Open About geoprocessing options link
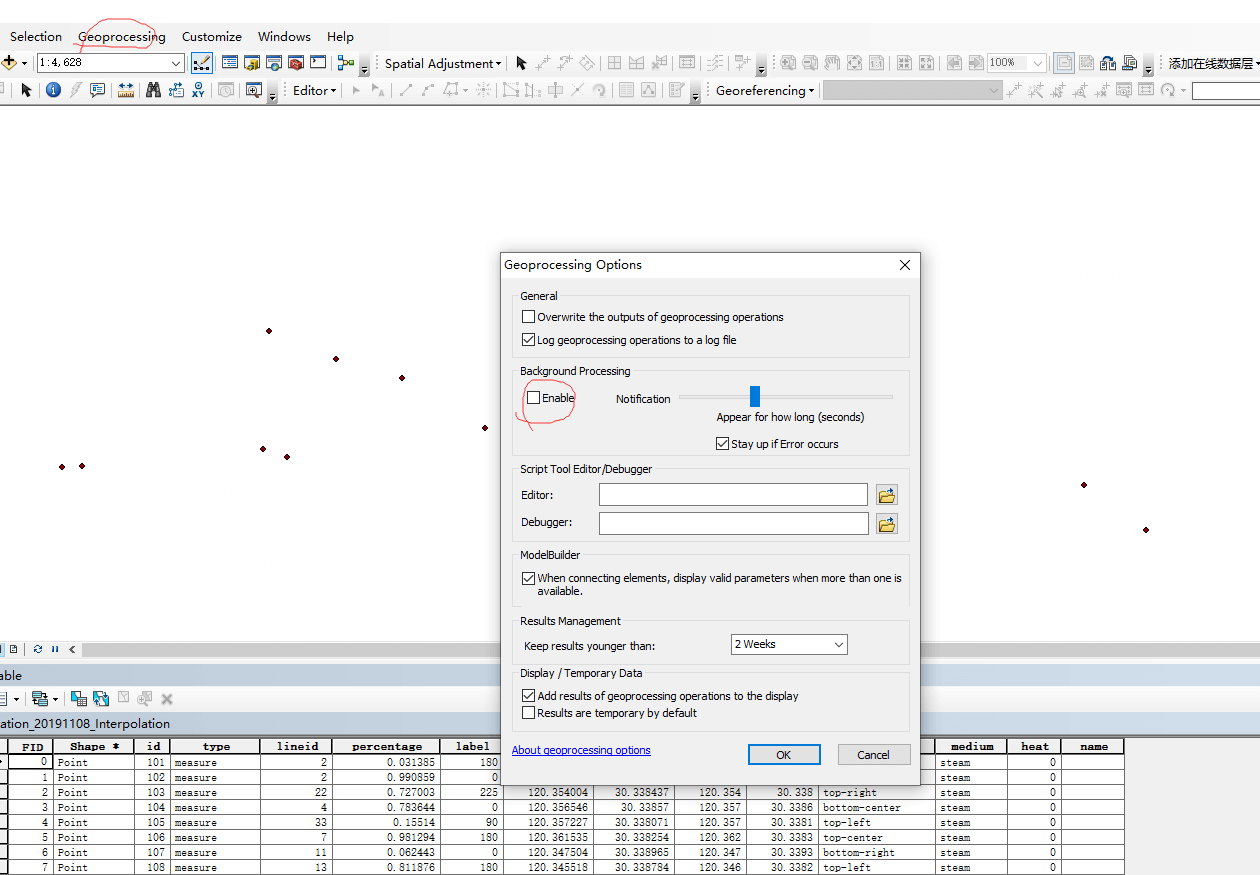Viewport: 1260px width, 875px height. pos(581,750)
